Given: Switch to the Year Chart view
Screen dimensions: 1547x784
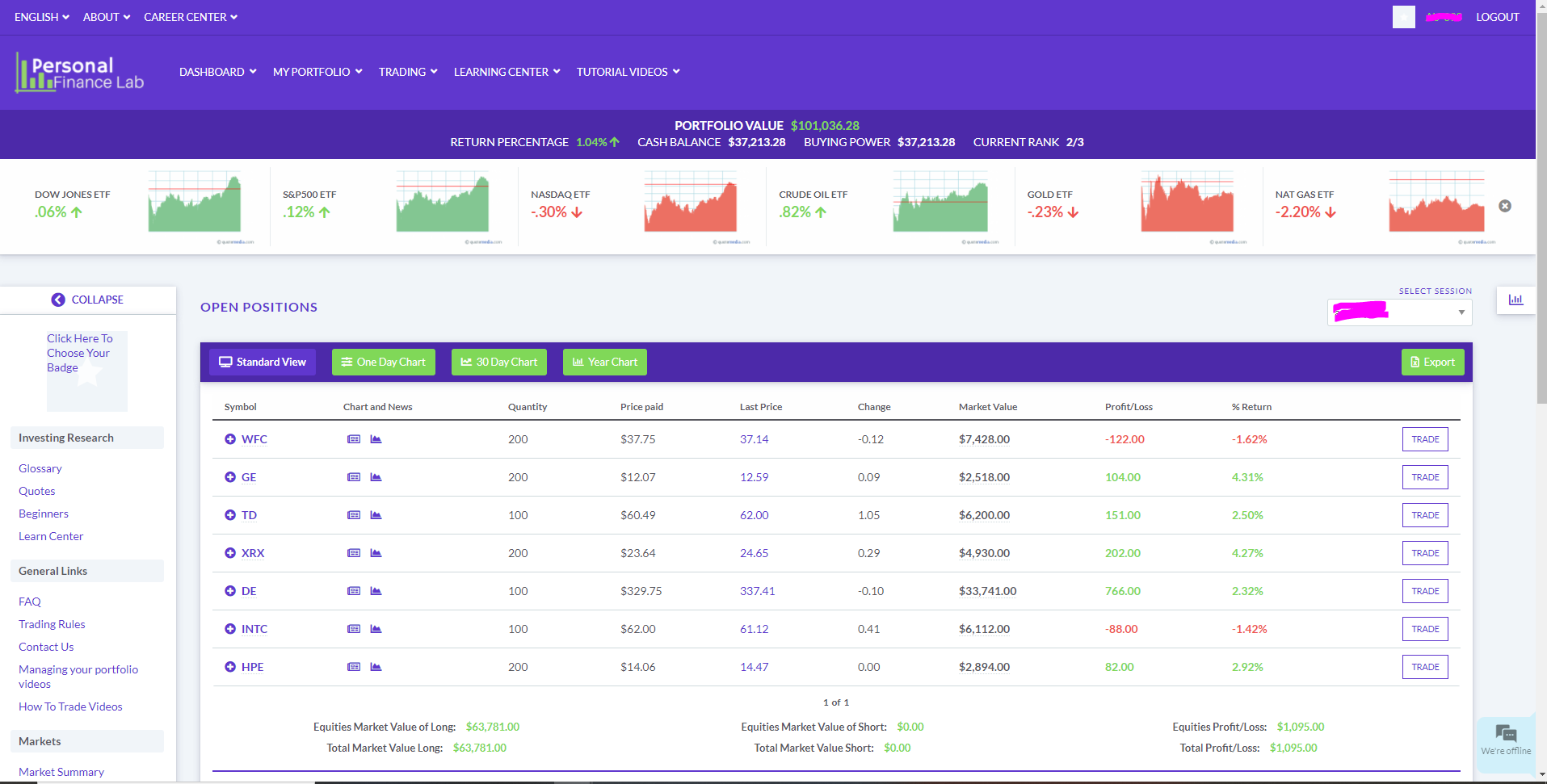Looking at the screenshot, I should pyautogui.click(x=604, y=362).
